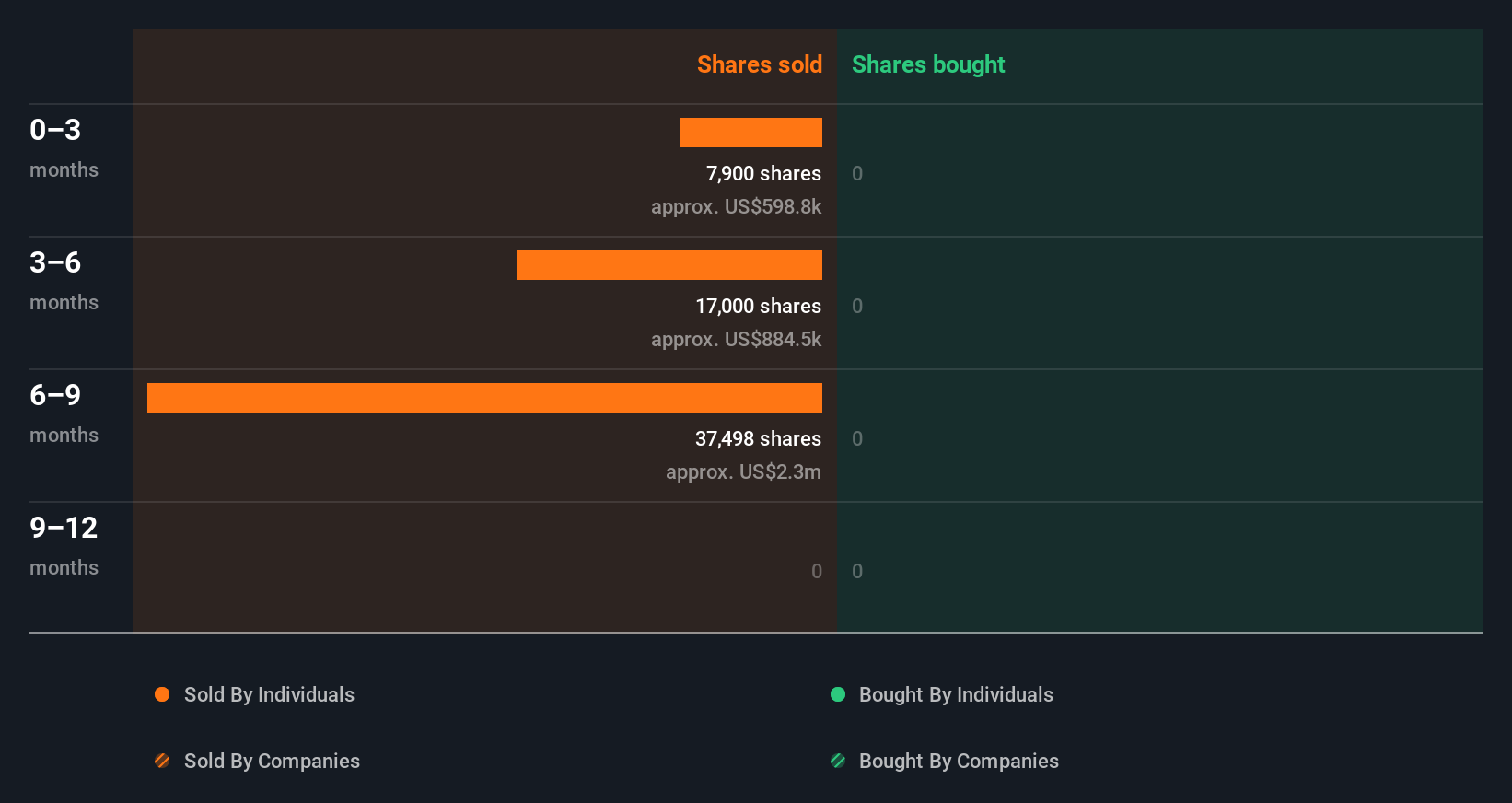Click the approx. US$2.3m amount

point(743,471)
